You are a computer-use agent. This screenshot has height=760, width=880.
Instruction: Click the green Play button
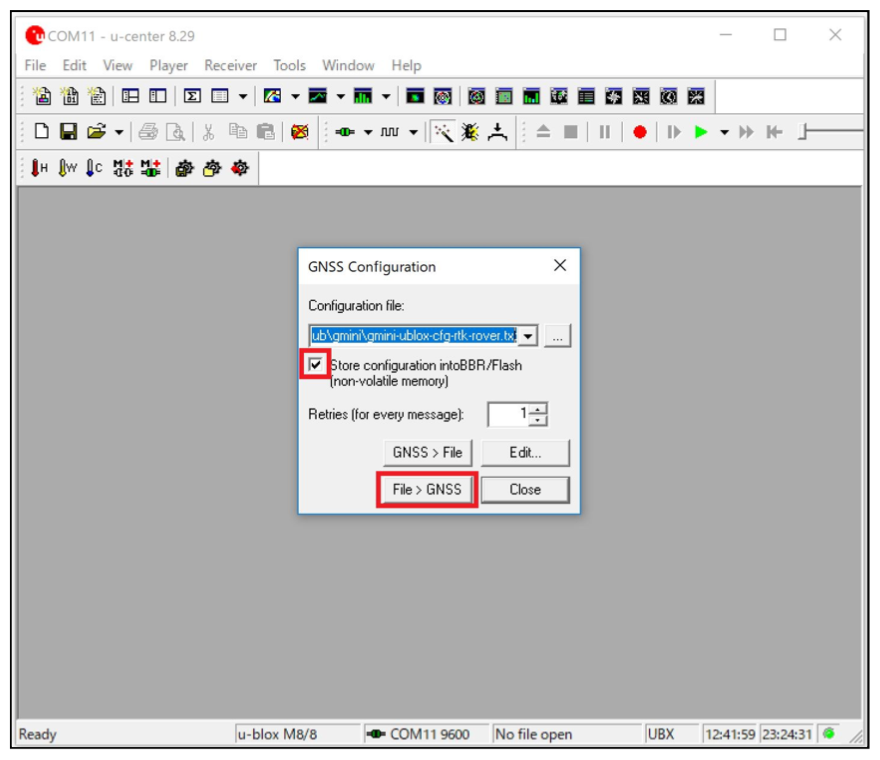click(x=700, y=132)
